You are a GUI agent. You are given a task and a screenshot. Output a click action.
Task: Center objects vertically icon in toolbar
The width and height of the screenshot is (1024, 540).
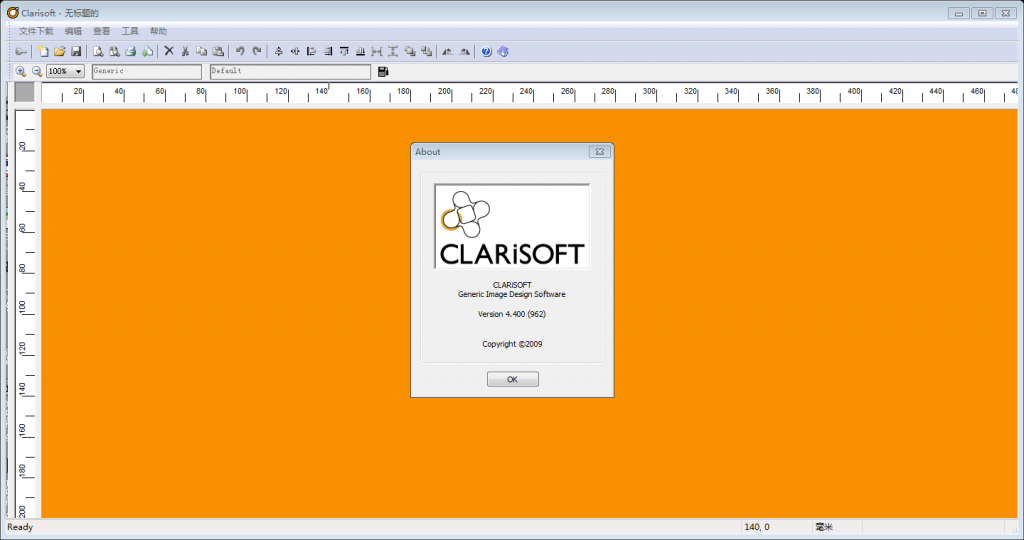[x=278, y=52]
